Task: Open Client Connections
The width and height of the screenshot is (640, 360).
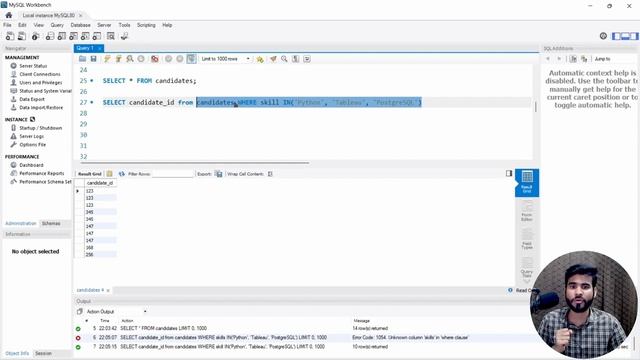Action: coord(40,74)
